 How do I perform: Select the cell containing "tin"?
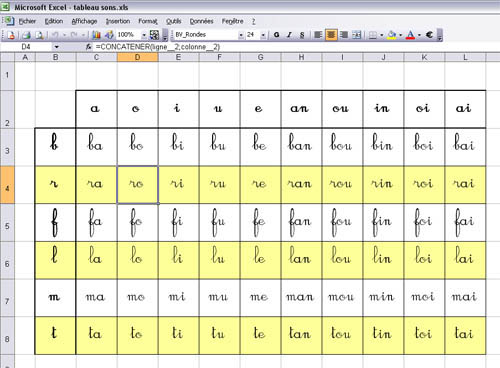pos(384,336)
